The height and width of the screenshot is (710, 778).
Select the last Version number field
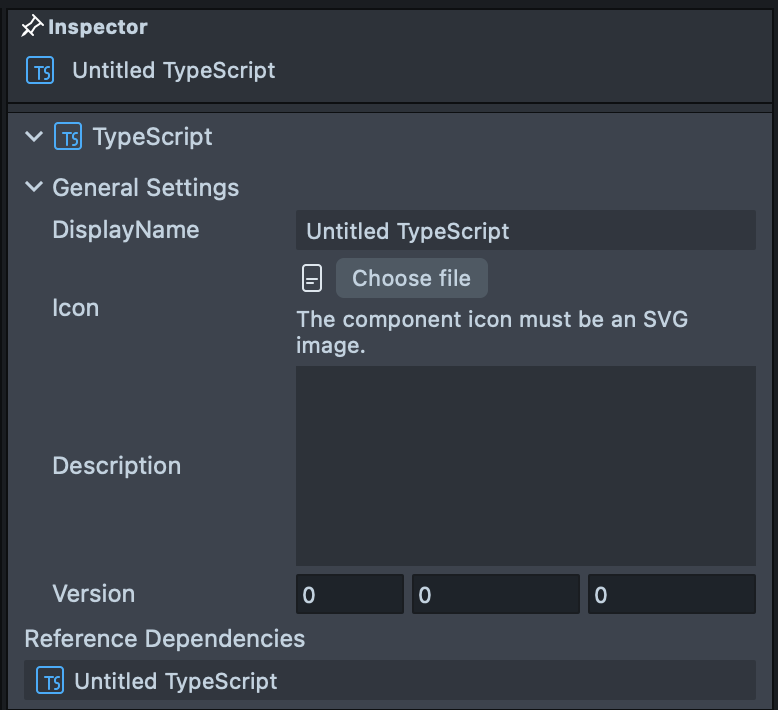[x=671, y=595]
